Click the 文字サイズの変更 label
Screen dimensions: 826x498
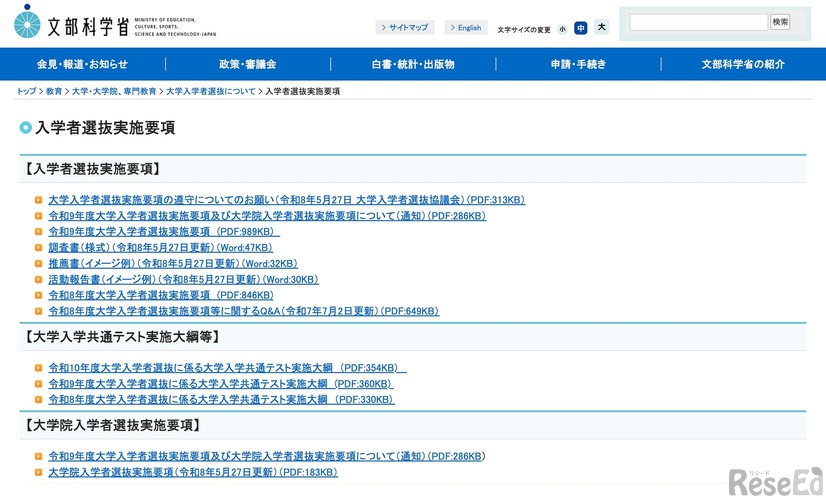(x=524, y=30)
